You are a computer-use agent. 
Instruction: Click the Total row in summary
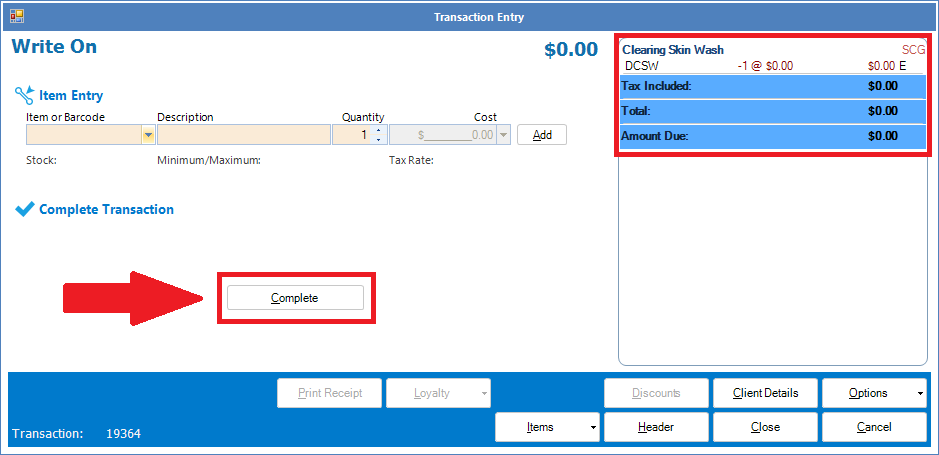[x=772, y=111]
